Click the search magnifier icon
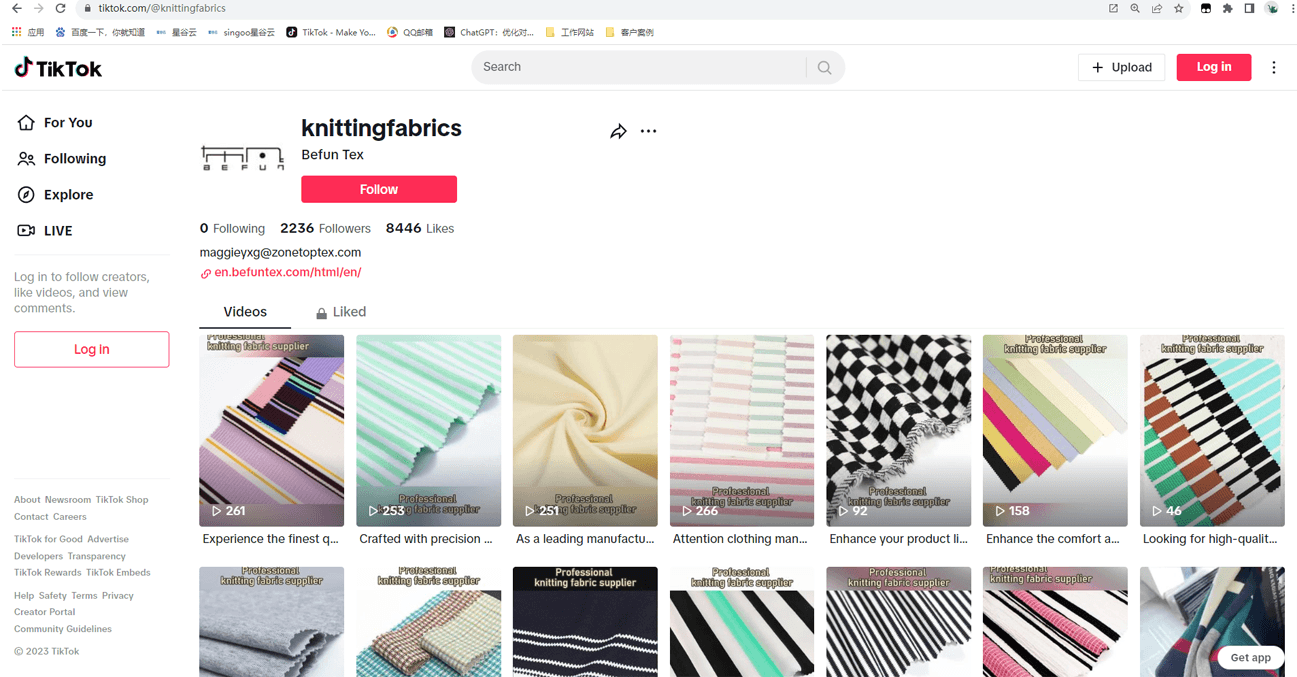 coord(824,68)
